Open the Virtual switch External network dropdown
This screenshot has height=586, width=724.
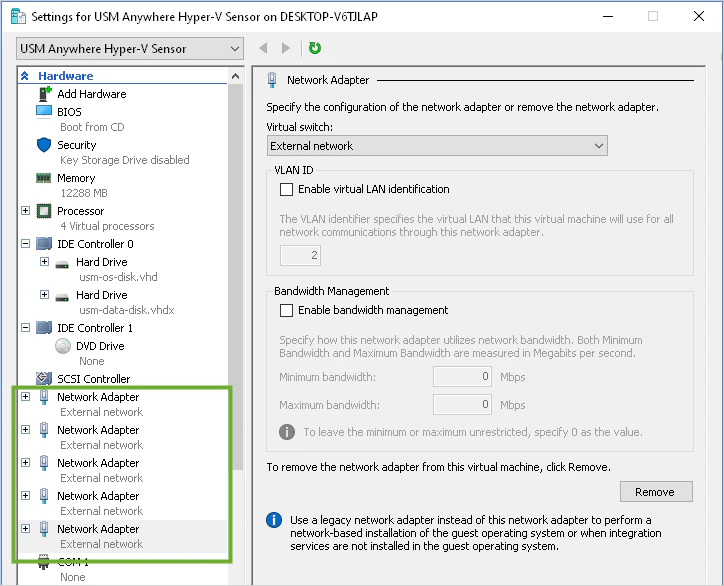tap(437, 146)
